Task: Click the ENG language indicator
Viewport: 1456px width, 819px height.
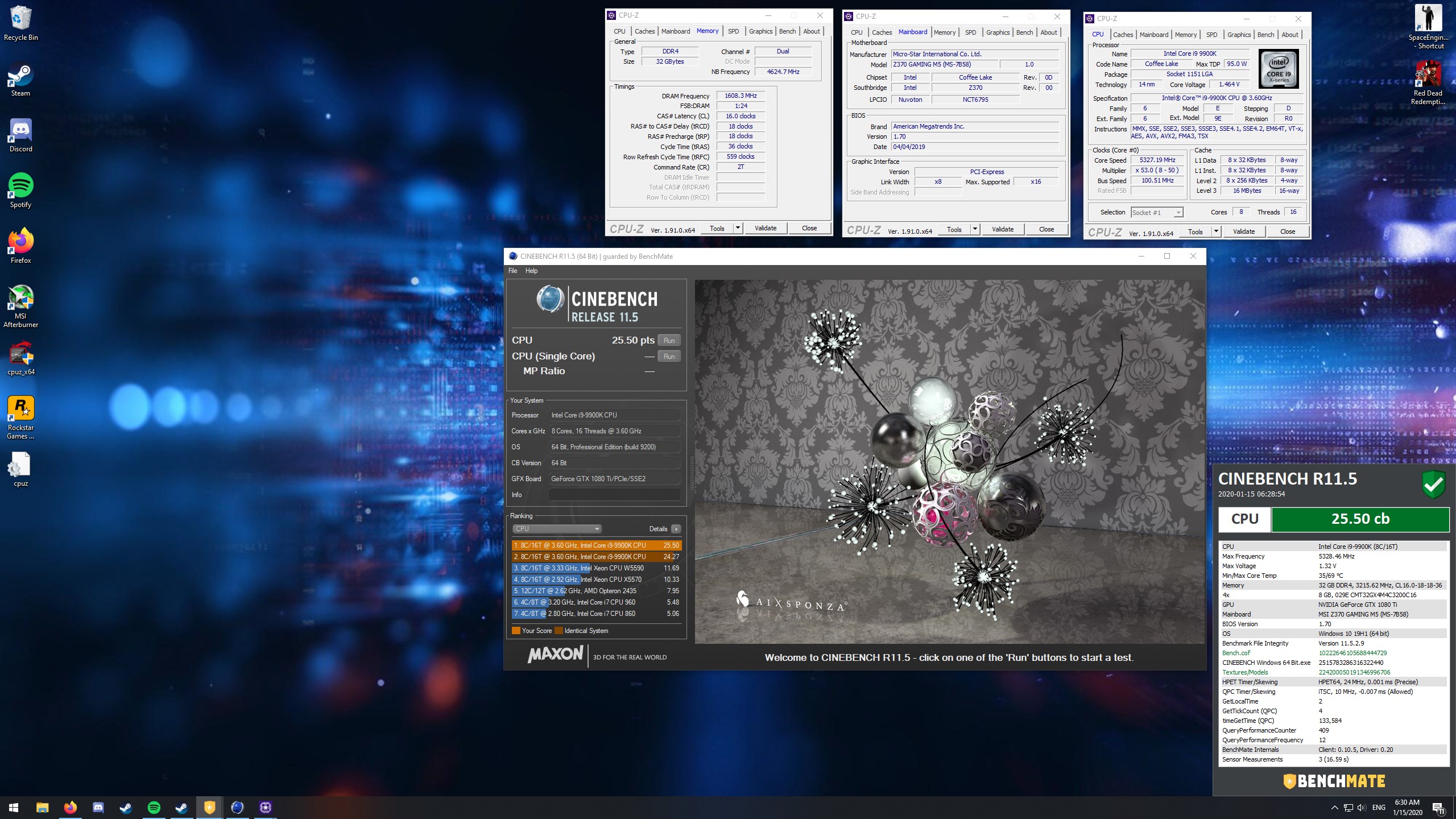Action: 1379,808
